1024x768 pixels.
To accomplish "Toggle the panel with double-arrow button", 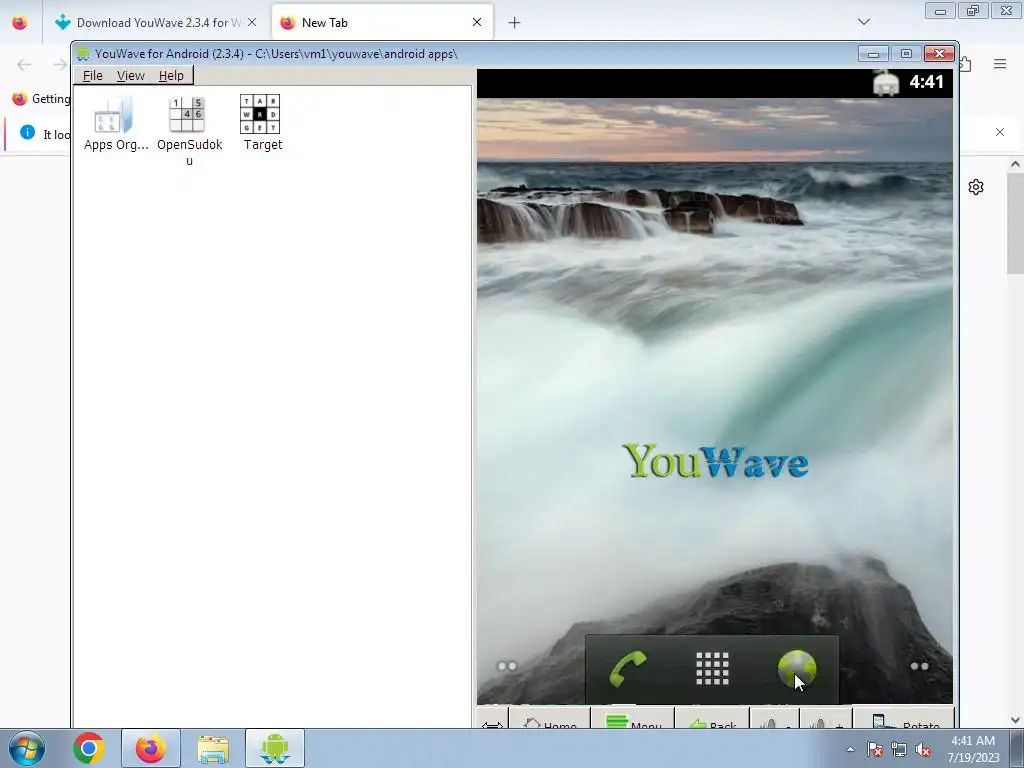I will pyautogui.click(x=492, y=720).
